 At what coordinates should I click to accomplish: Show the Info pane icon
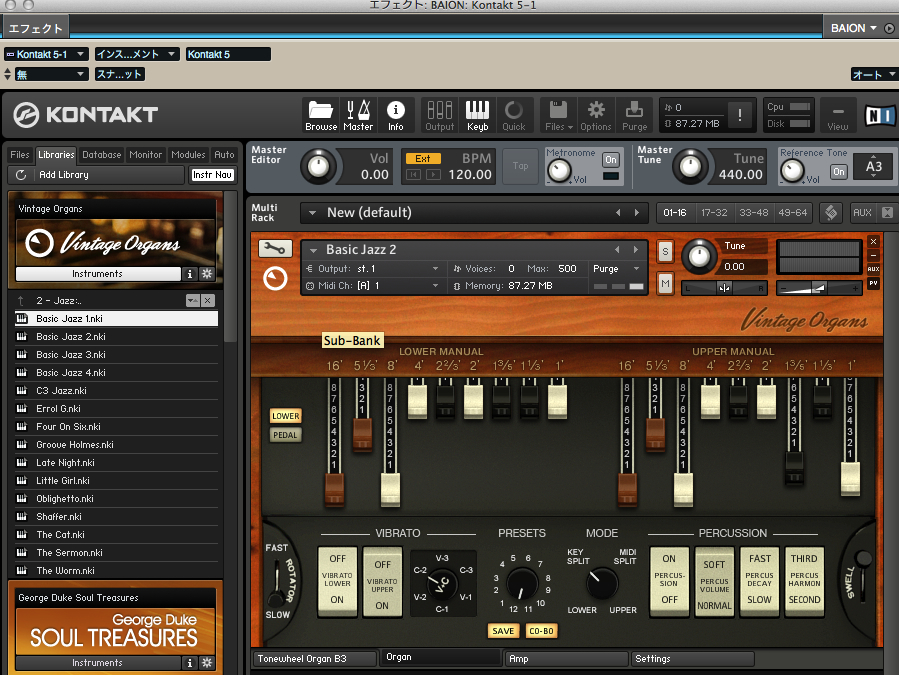(x=396, y=115)
